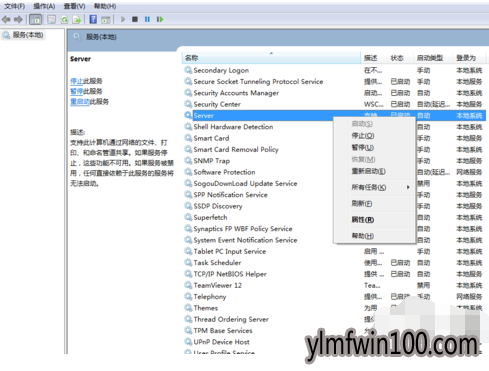The width and height of the screenshot is (489, 371).
Task: Click the Stop service square icon
Action: click(135, 19)
